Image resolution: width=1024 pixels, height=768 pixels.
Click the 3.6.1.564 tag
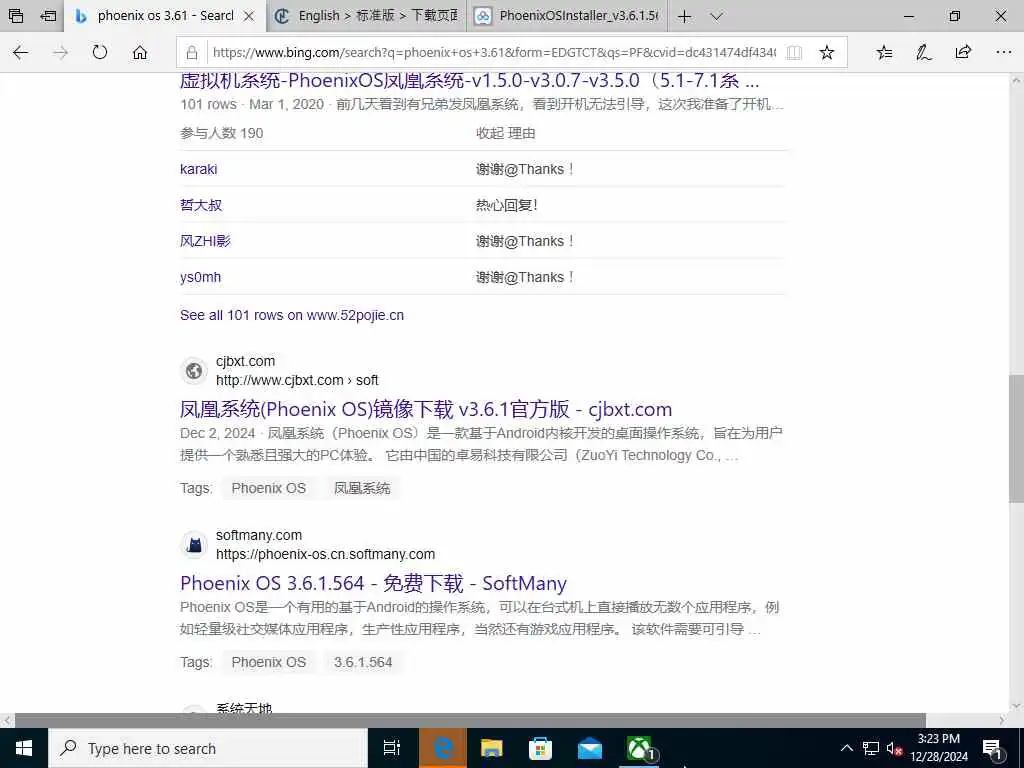coord(363,662)
